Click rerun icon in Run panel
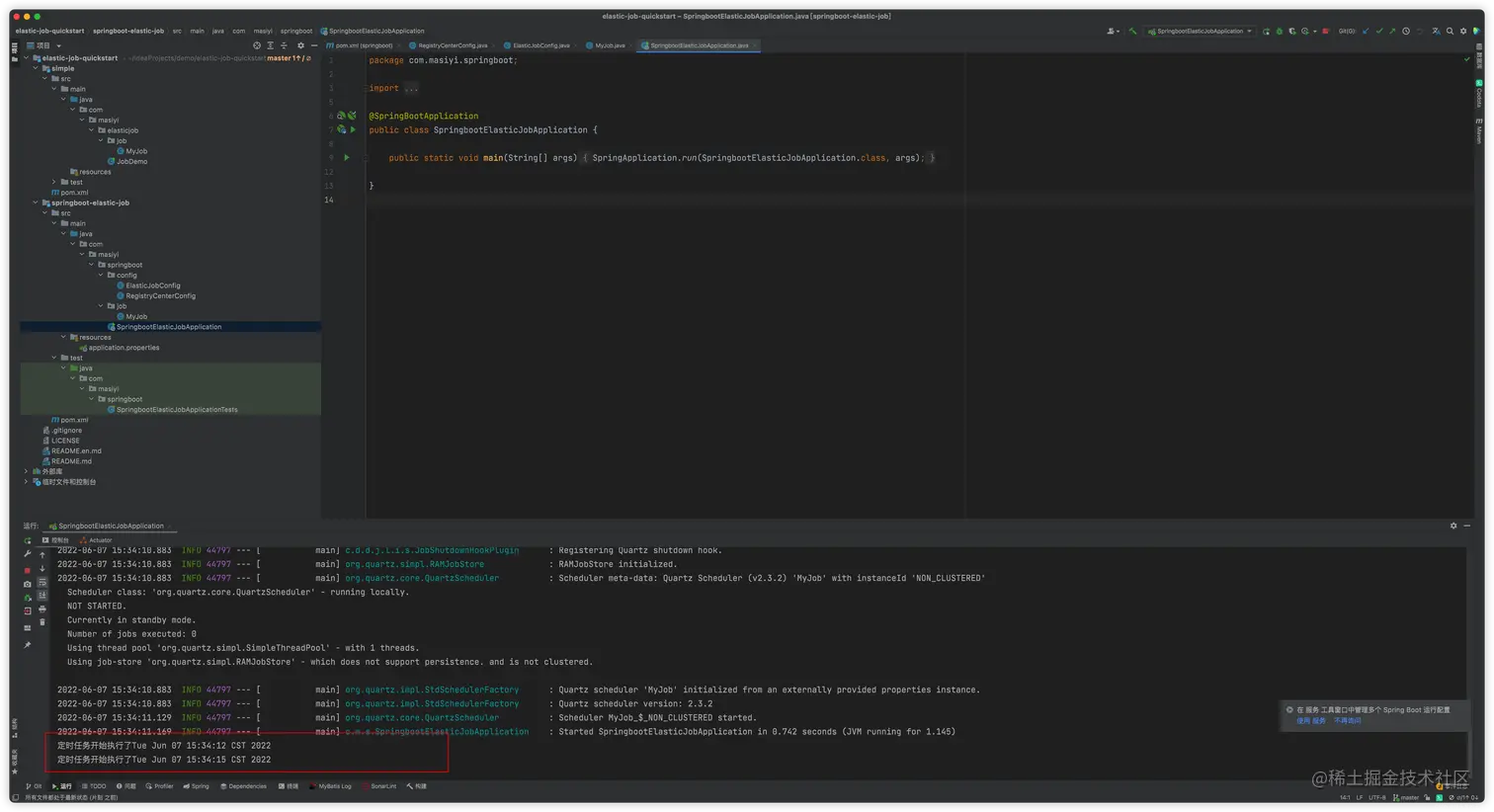 click(x=28, y=540)
